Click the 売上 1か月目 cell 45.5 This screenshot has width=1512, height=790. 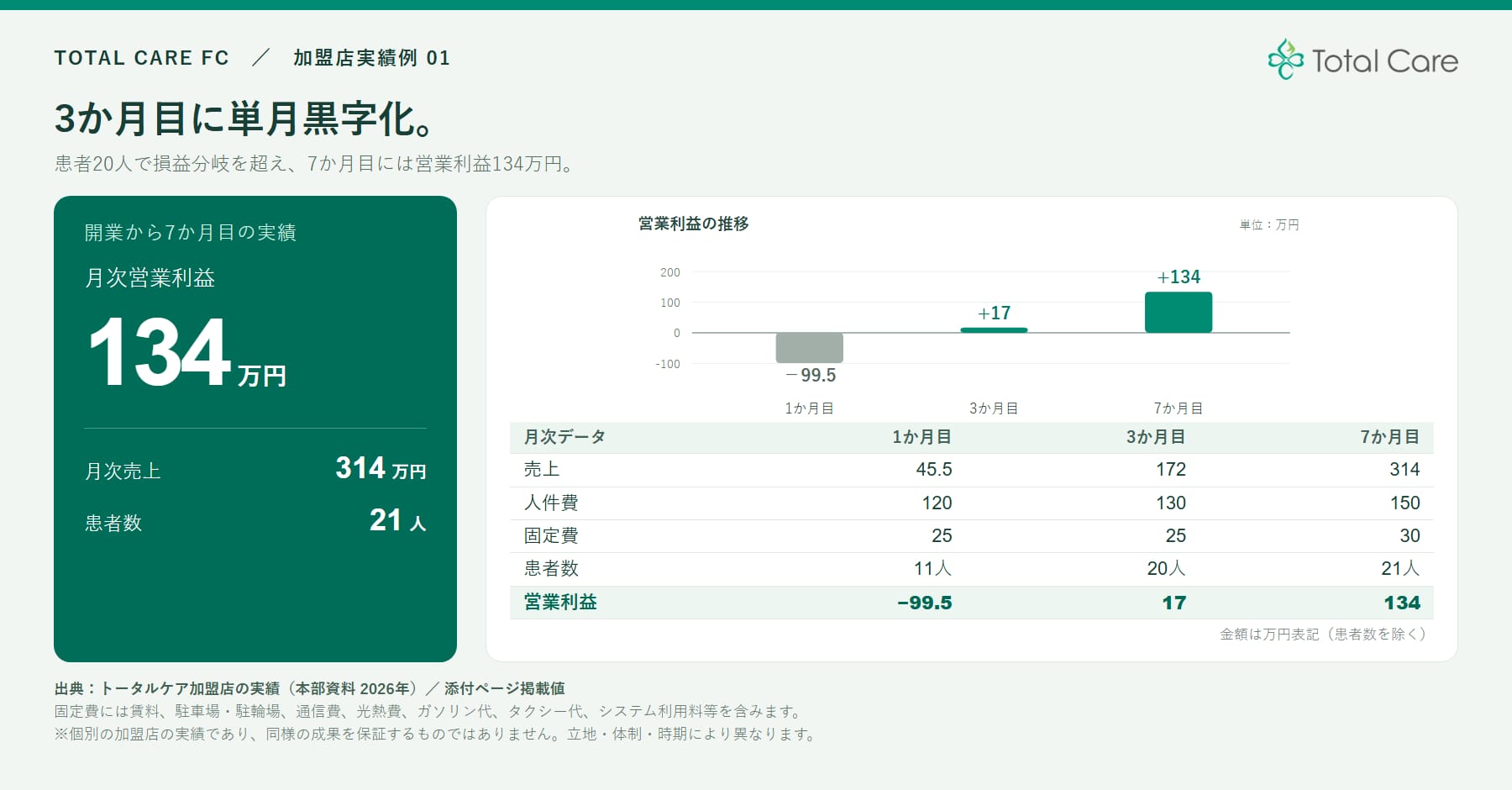coord(934,470)
